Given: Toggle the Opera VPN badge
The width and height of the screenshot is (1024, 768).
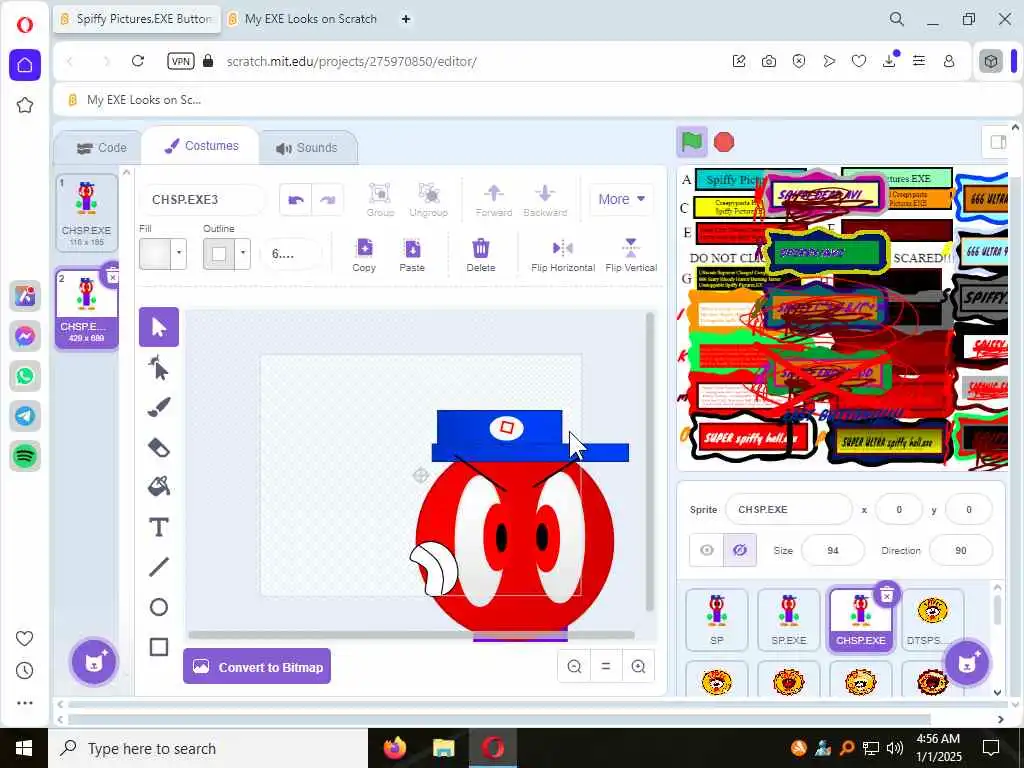Looking at the screenshot, I should click(180, 61).
